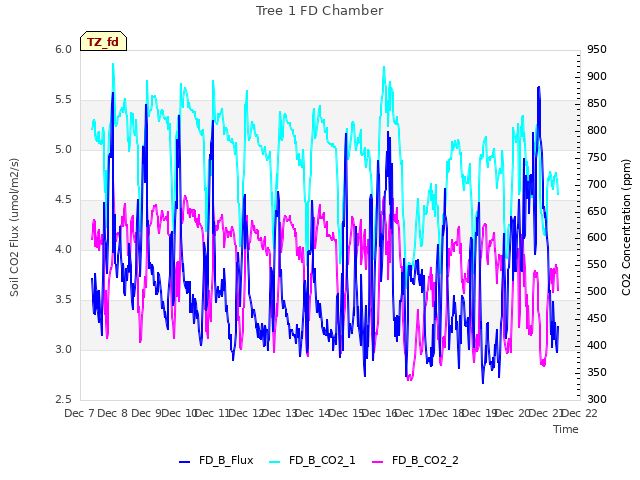Click the 3.5 left axis tick label
This screenshot has height=480, width=640.
point(64,300)
